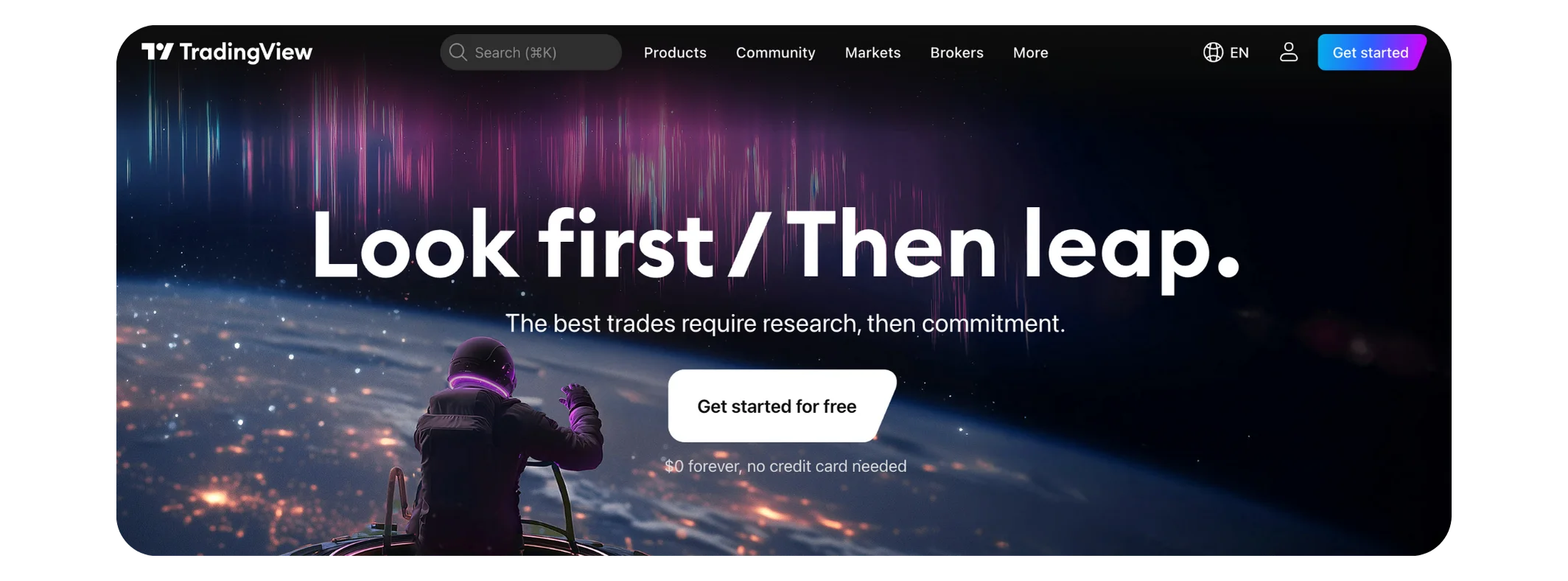This screenshot has width=1568, height=581.
Task: Open the Community menu
Action: tap(775, 53)
